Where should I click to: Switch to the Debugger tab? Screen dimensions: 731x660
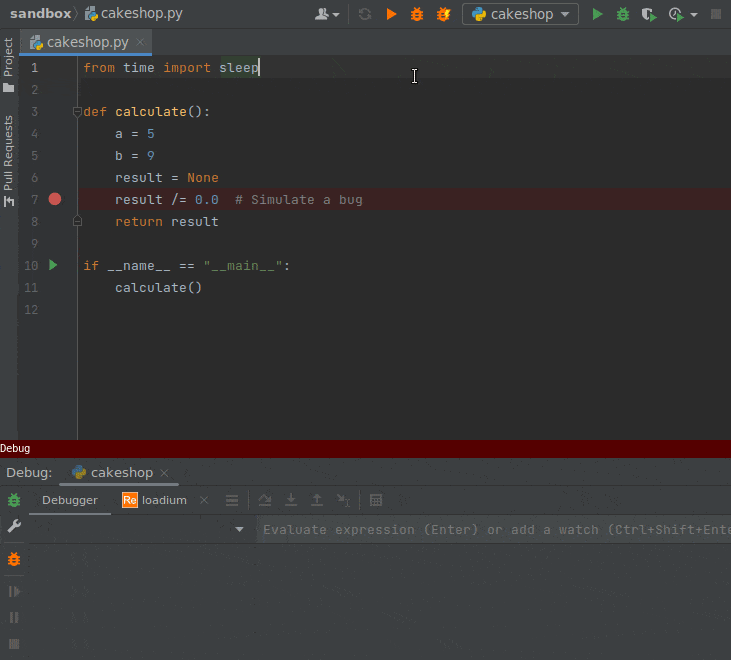69,500
